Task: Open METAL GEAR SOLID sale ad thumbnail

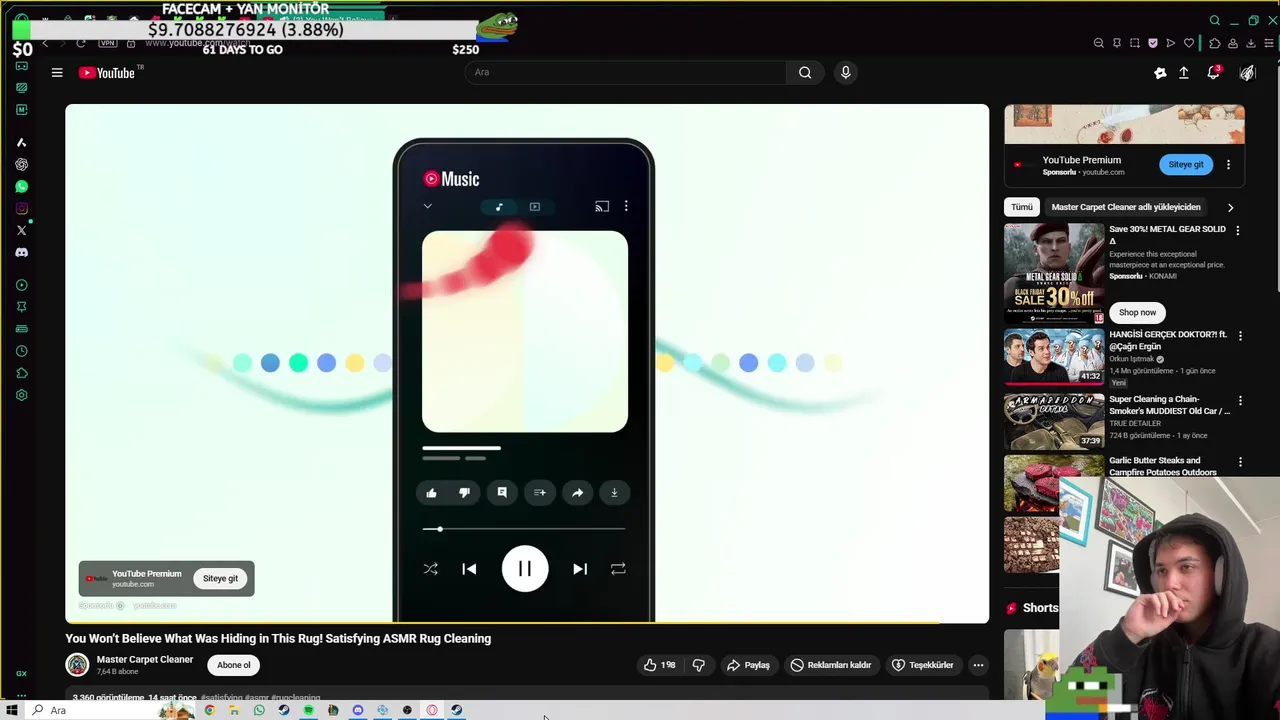Action: point(1054,272)
